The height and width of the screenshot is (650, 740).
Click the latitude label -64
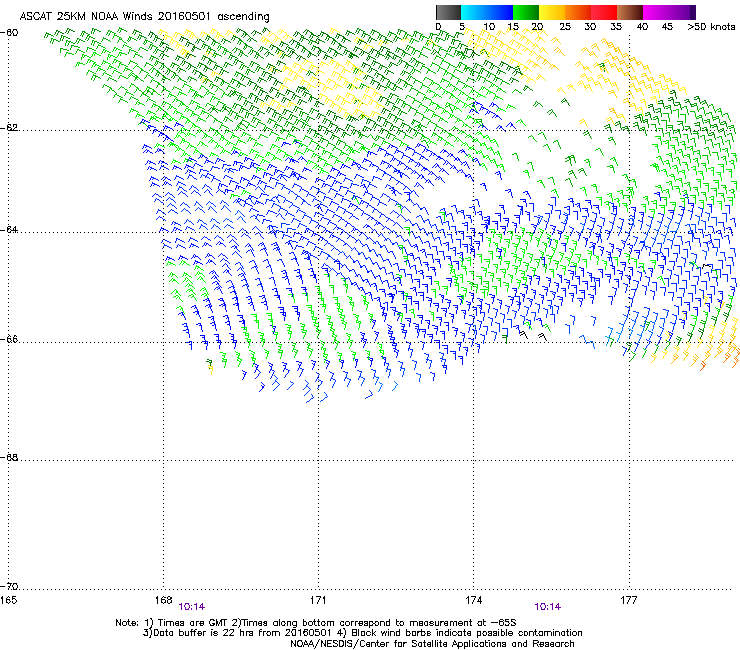[9, 229]
